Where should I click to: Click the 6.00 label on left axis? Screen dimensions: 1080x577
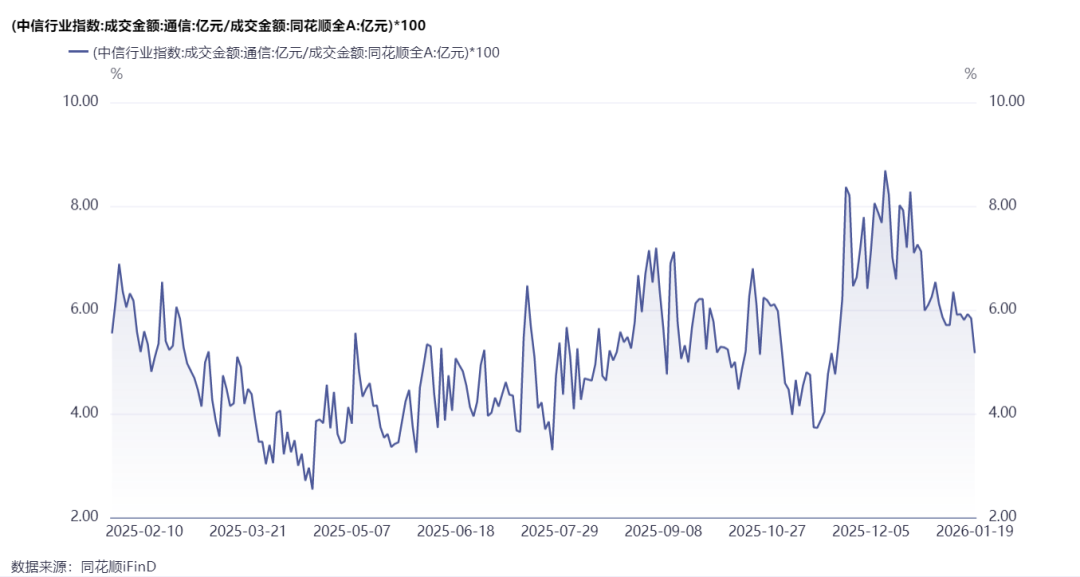(x=85, y=309)
